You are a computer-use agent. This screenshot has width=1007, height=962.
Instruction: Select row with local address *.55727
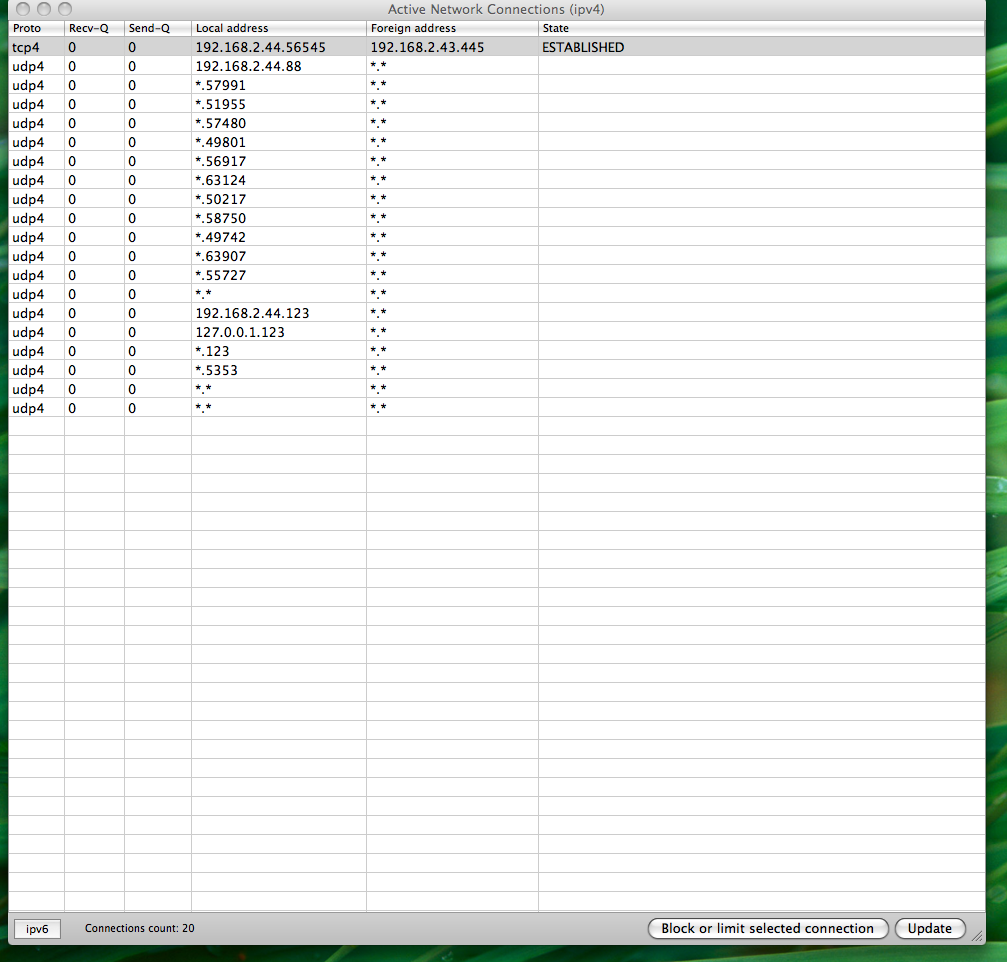pos(496,275)
